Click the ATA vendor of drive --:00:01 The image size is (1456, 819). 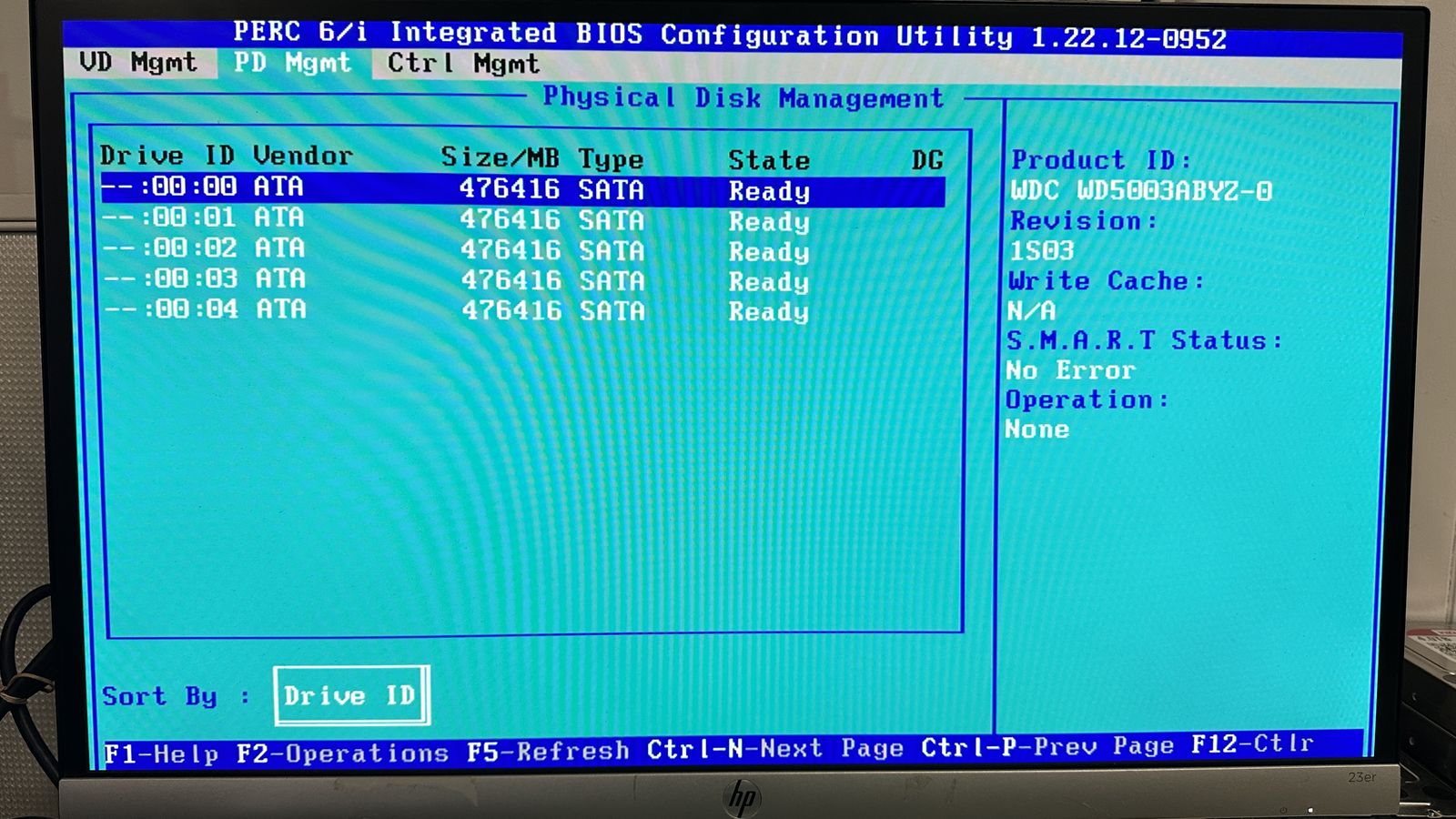[x=278, y=217]
